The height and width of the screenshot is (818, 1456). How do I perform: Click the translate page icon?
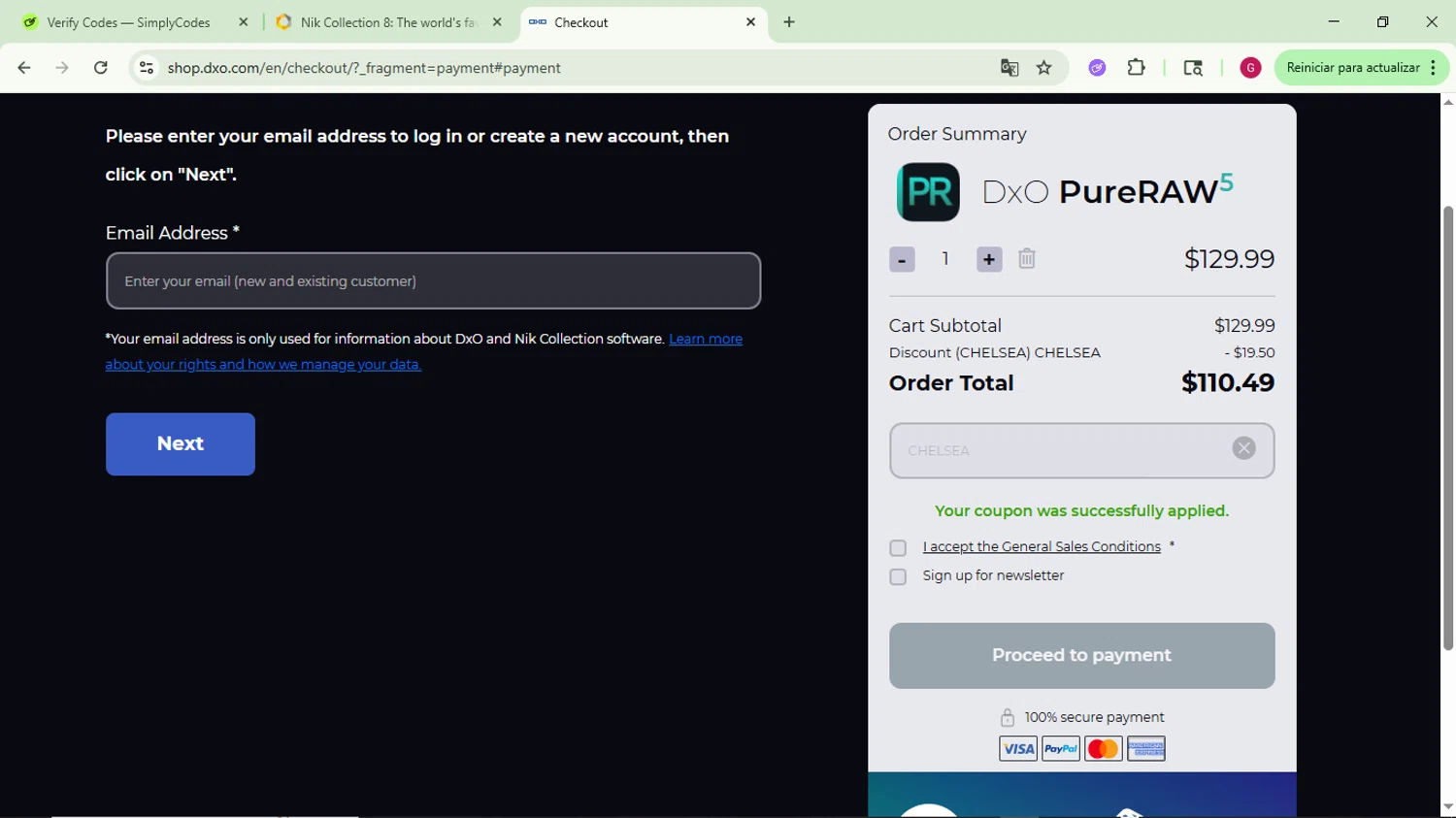tap(1009, 68)
